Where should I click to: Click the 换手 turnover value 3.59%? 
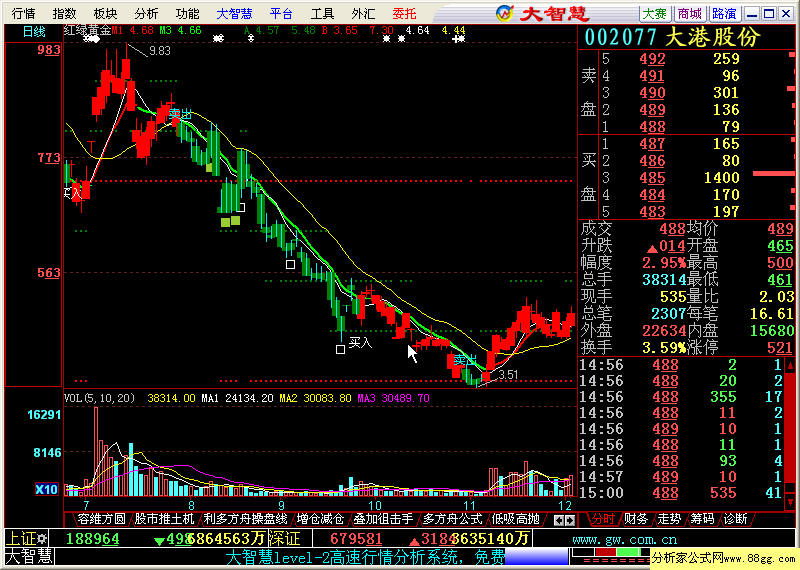664,348
